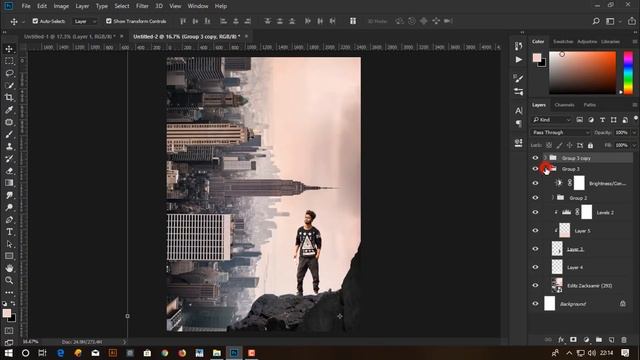
Task: Switch to the Untitled-1 document tab
Action: click(x=69, y=36)
